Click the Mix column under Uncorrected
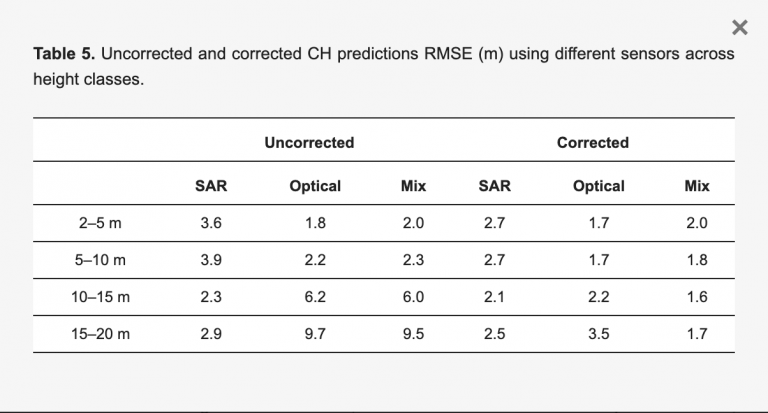The width and height of the screenshot is (768, 413). (413, 186)
